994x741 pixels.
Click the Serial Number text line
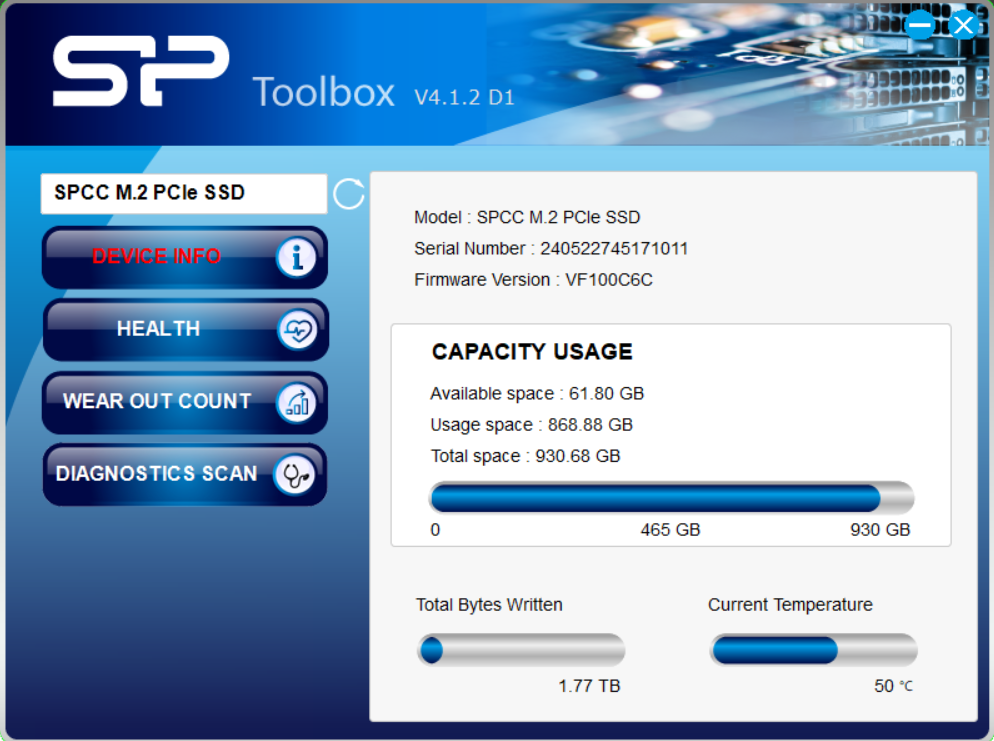pyautogui.click(x=551, y=249)
